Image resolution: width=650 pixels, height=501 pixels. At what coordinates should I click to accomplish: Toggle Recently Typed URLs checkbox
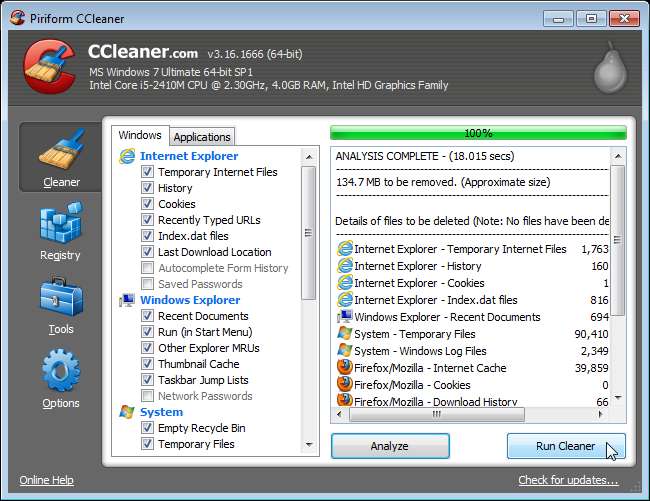tap(147, 220)
